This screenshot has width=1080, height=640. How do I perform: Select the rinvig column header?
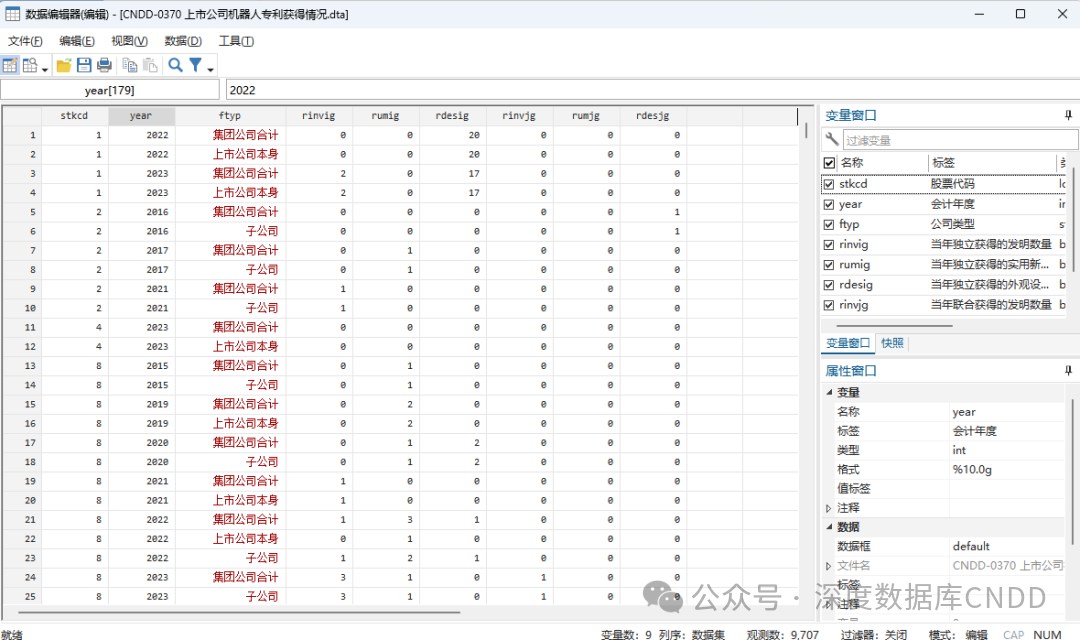(x=318, y=116)
